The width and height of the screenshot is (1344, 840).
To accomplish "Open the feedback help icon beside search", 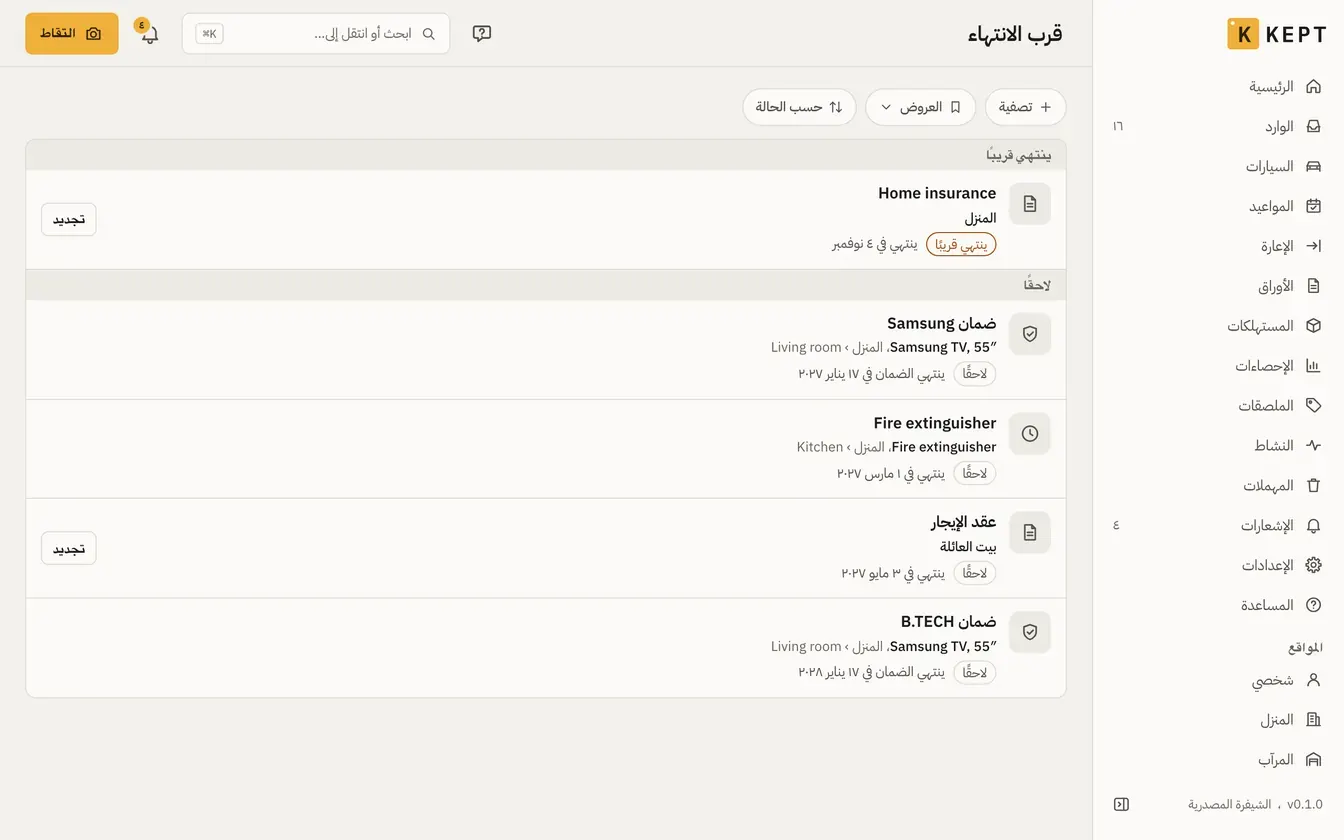I will point(482,34).
